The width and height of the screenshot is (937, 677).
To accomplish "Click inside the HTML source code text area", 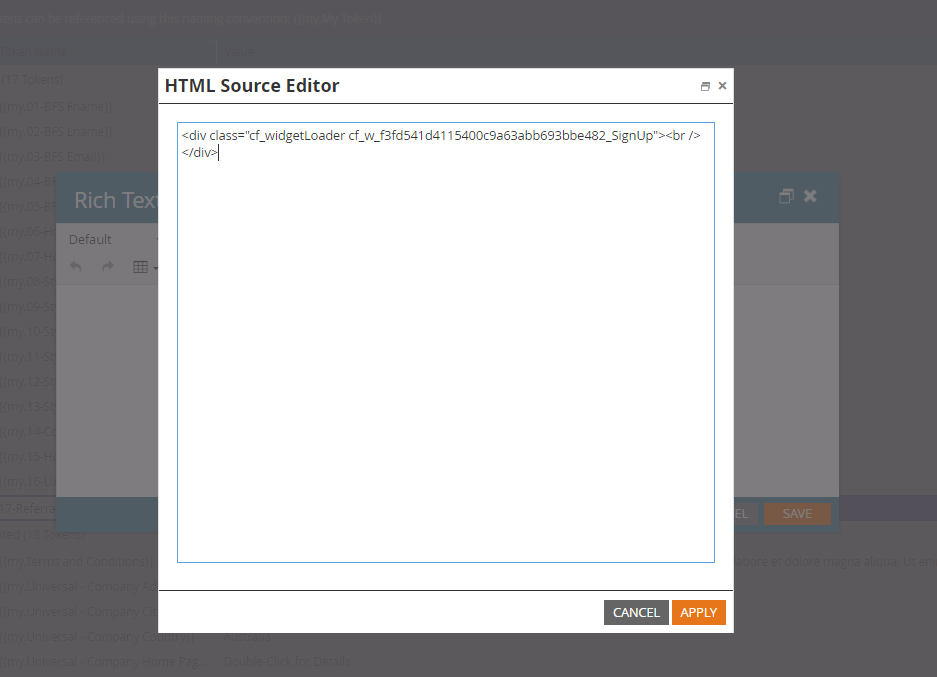I will (x=445, y=350).
